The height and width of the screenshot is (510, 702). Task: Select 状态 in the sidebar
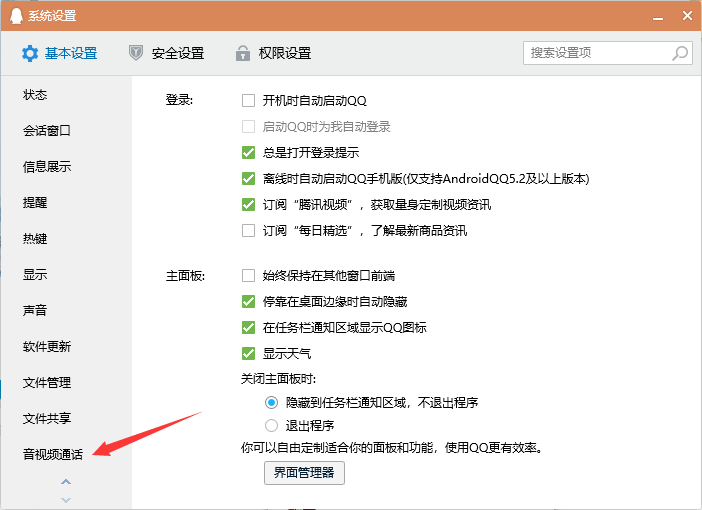pyautogui.click(x=35, y=95)
